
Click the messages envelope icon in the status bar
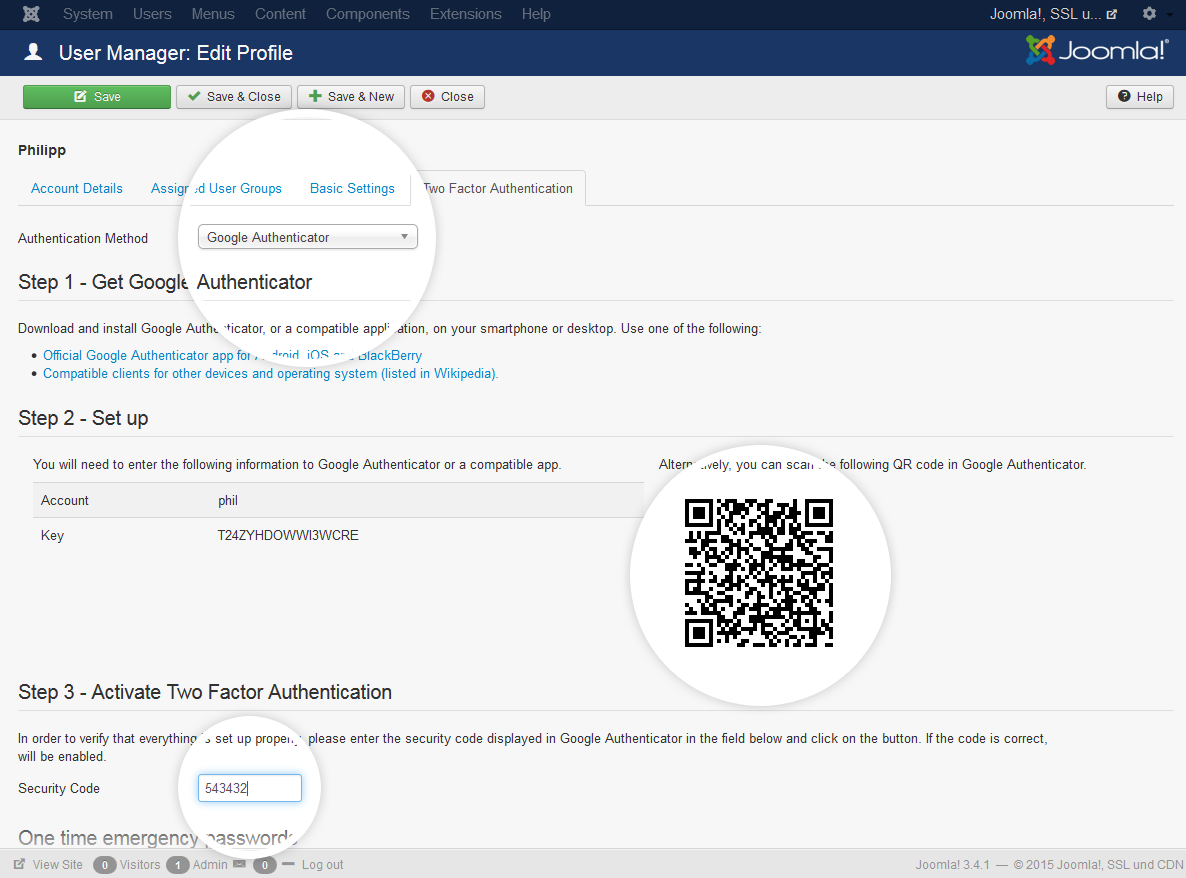point(240,864)
